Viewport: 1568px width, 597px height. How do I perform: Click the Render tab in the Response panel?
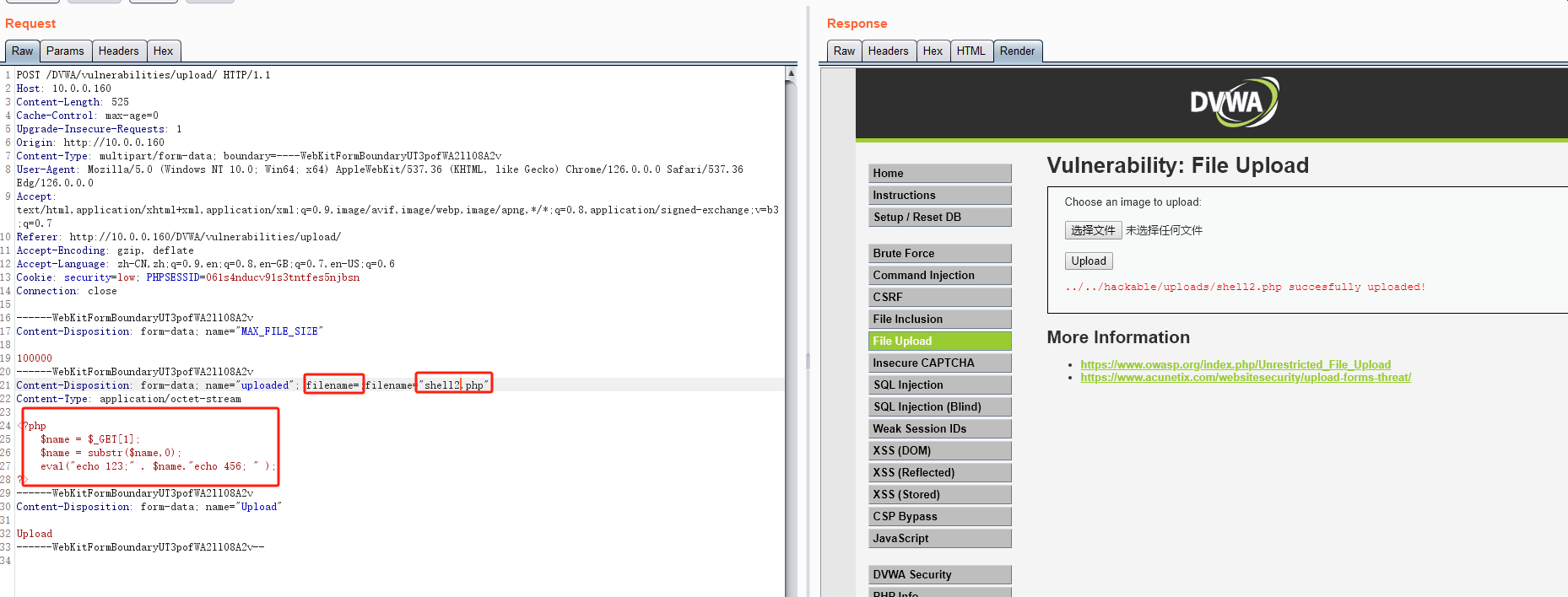tap(1018, 51)
